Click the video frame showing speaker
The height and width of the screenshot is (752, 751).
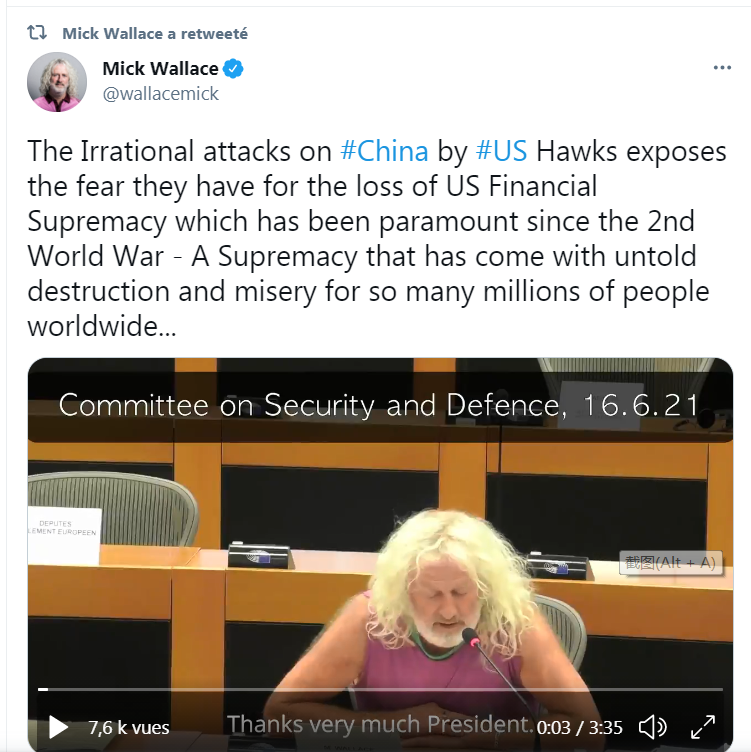(x=380, y=552)
